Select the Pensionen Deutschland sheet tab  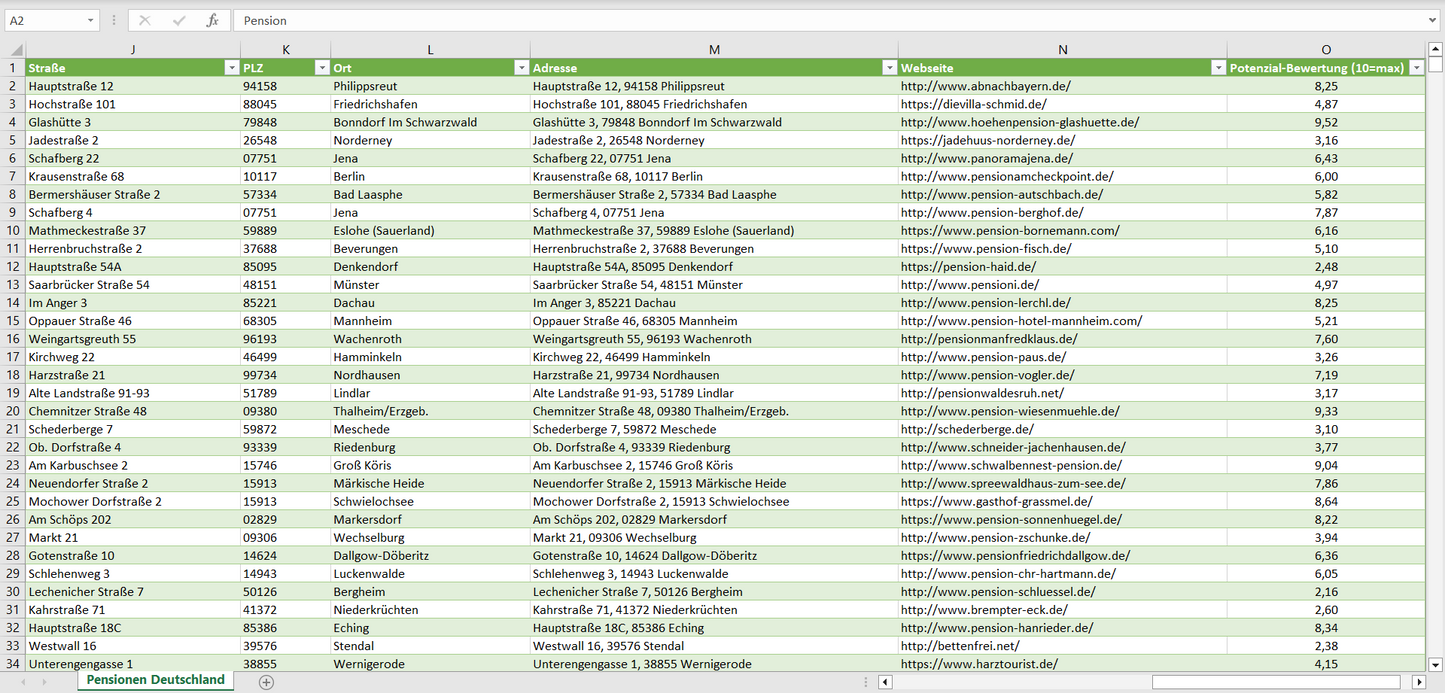(x=155, y=680)
